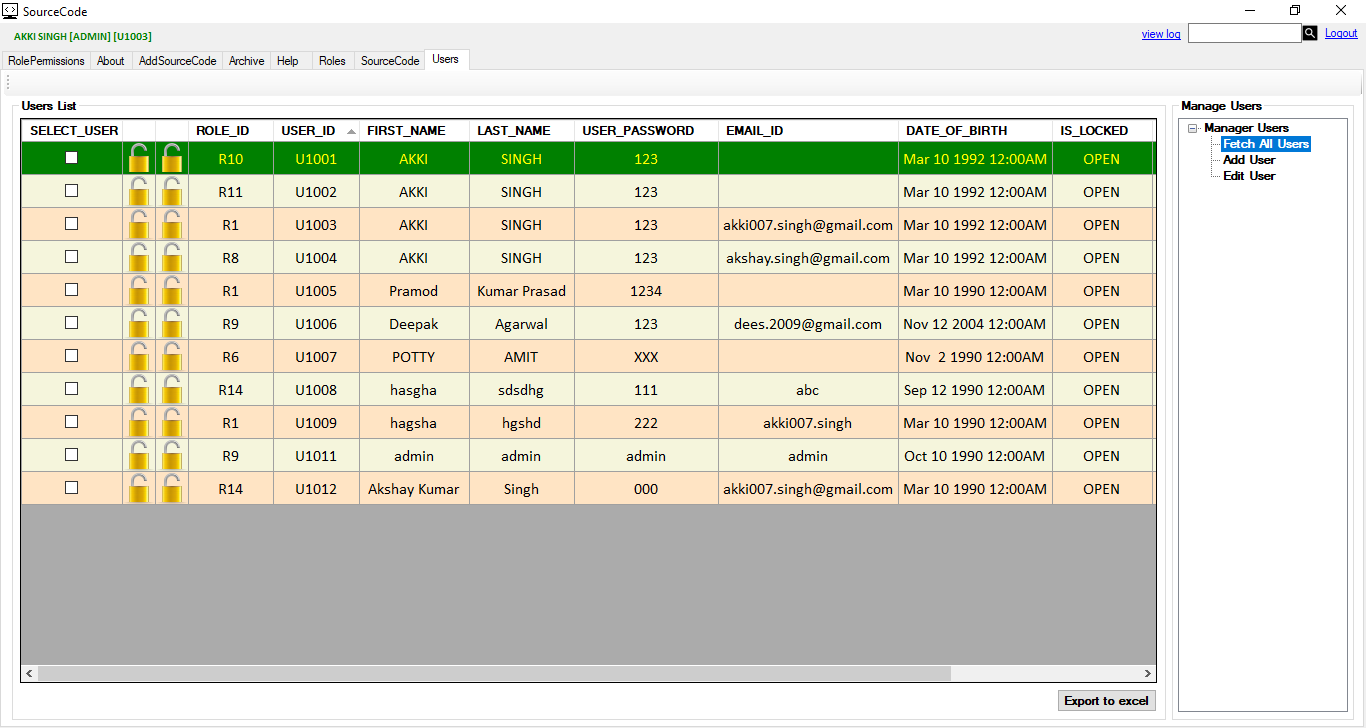This screenshot has width=1366, height=728.
Task: Click the right padlock icon in U1011 row
Action: (172, 455)
